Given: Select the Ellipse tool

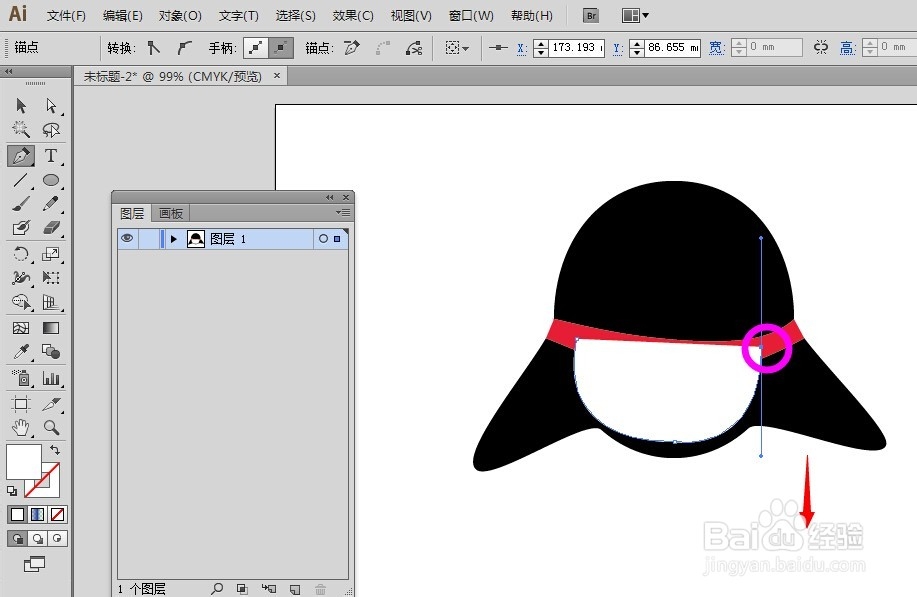Looking at the screenshot, I should coord(51,180).
